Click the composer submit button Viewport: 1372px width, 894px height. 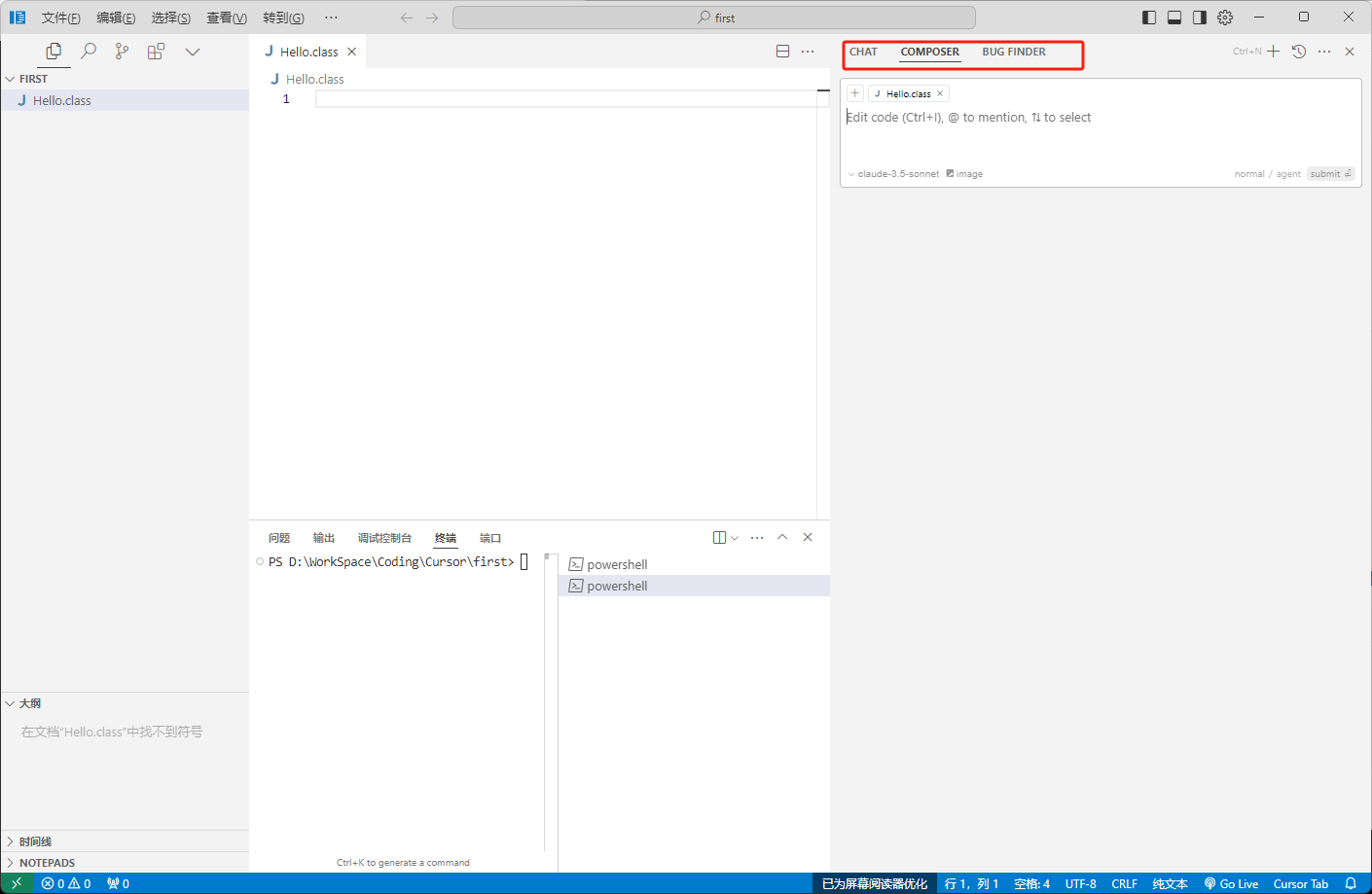1329,174
